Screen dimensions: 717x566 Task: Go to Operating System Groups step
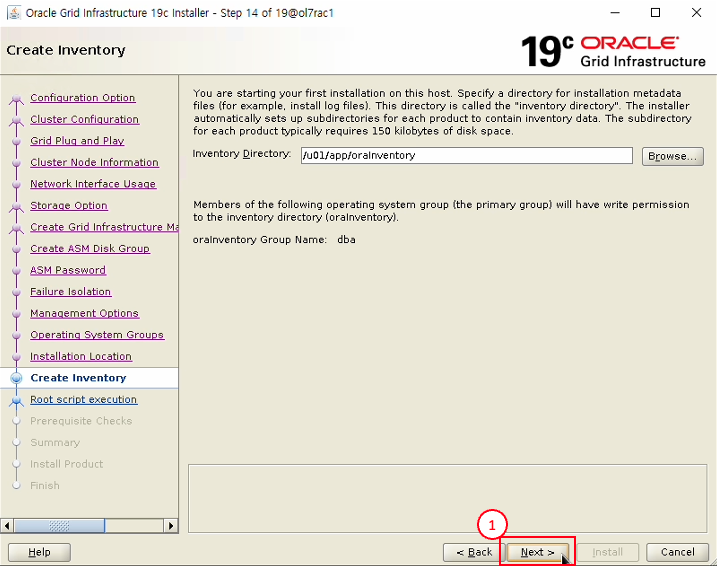tap(97, 335)
